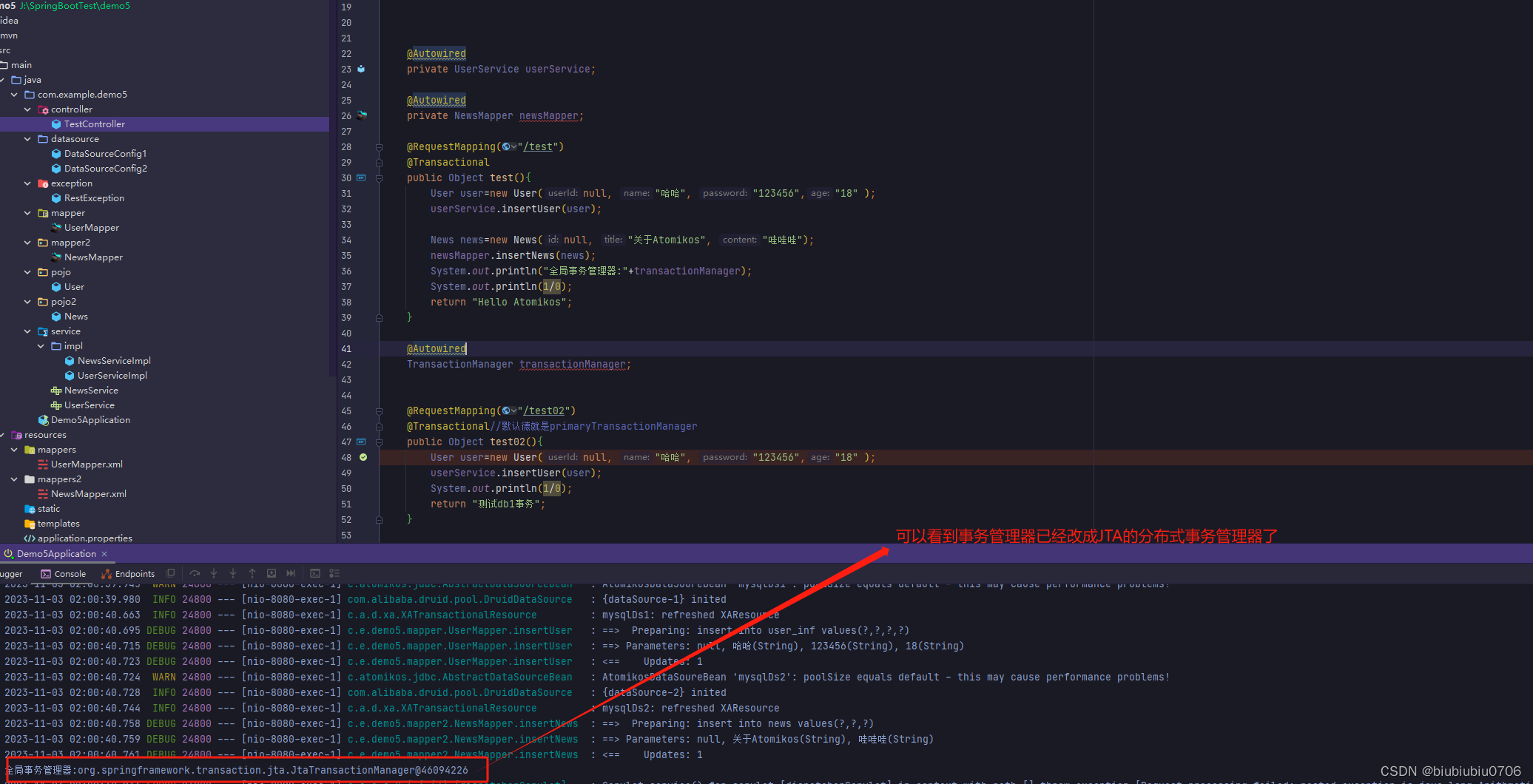Collapse the exception folder chevron
Screen dimensions: 1533x784
click(x=27, y=183)
